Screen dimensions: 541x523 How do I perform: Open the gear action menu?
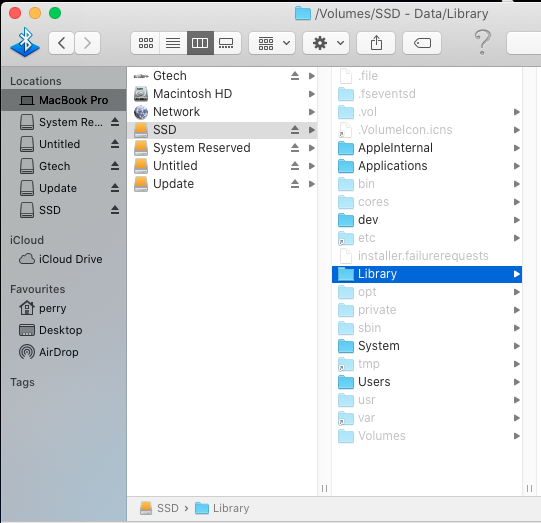point(326,43)
